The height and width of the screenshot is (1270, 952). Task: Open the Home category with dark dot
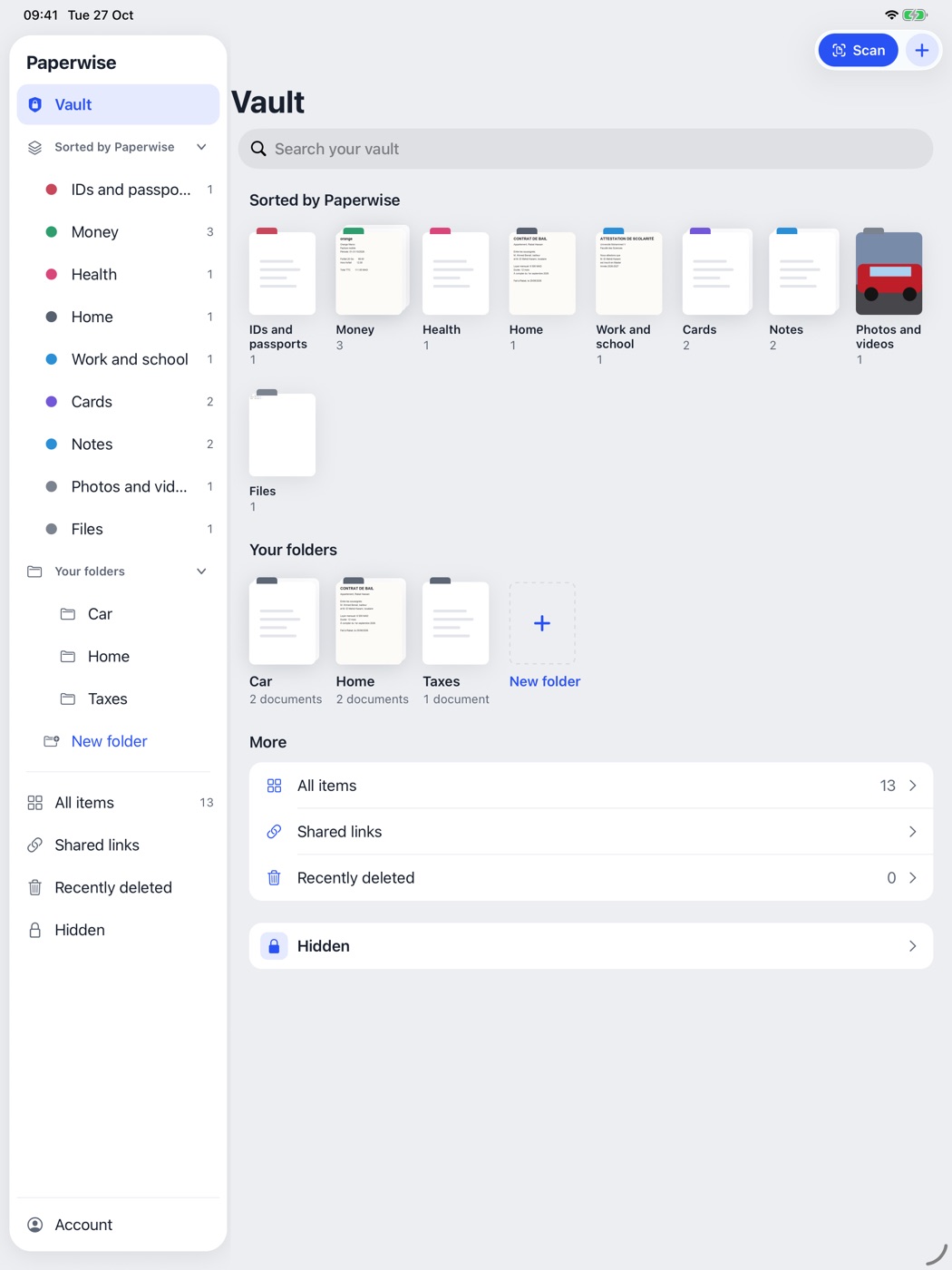click(119, 317)
